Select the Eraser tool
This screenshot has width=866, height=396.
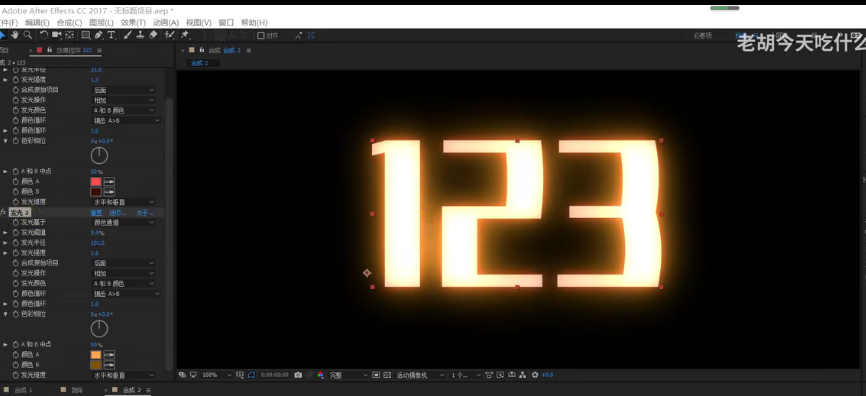(153, 35)
